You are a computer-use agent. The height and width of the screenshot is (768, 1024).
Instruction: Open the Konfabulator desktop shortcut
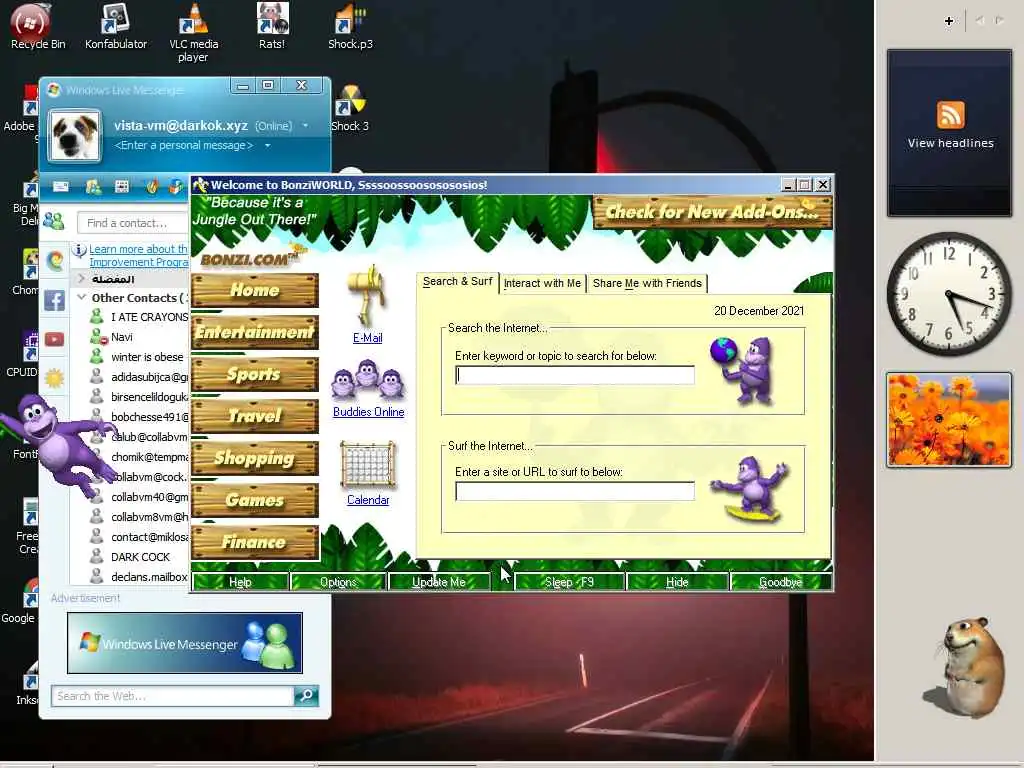click(116, 26)
